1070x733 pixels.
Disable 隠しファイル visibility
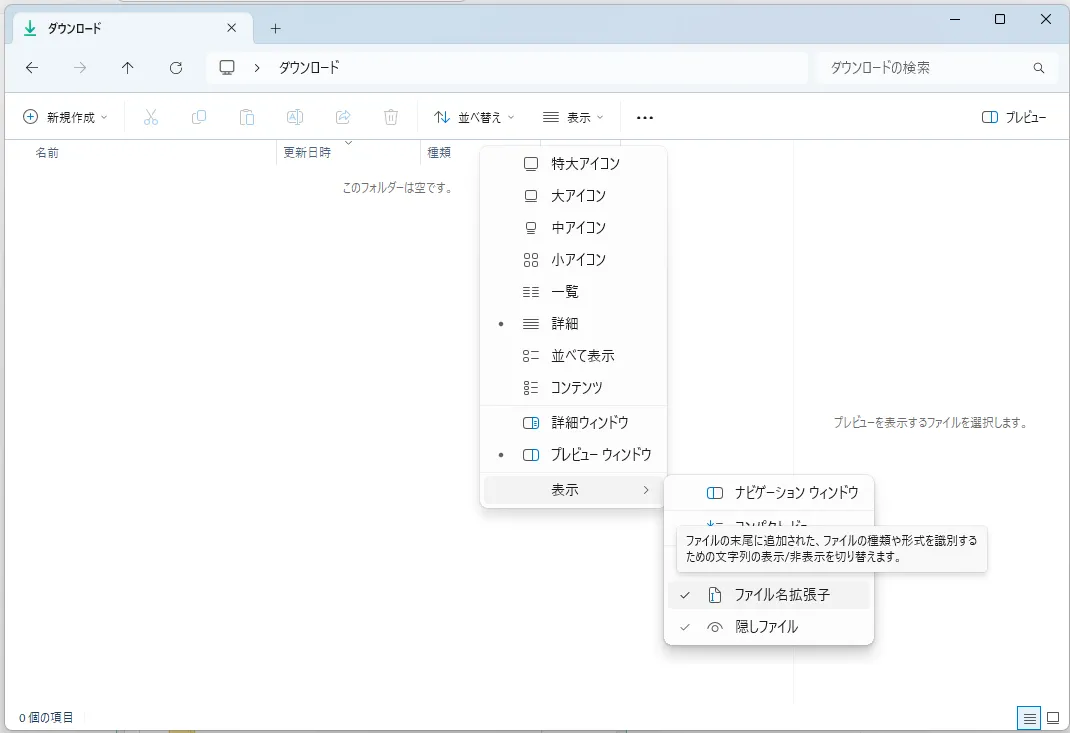coord(765,627)
